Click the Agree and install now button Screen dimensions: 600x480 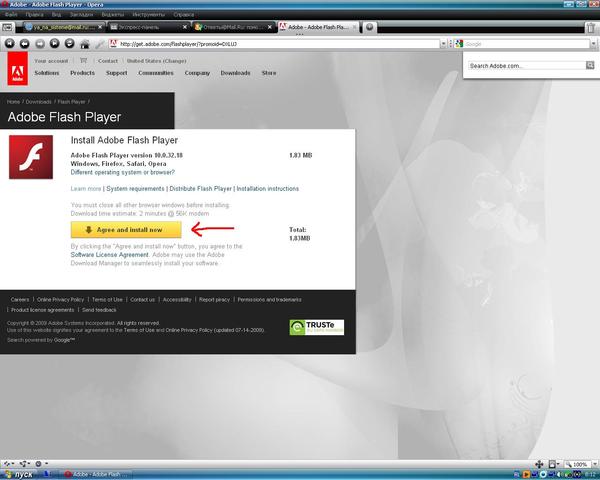(x=126, y=230)
